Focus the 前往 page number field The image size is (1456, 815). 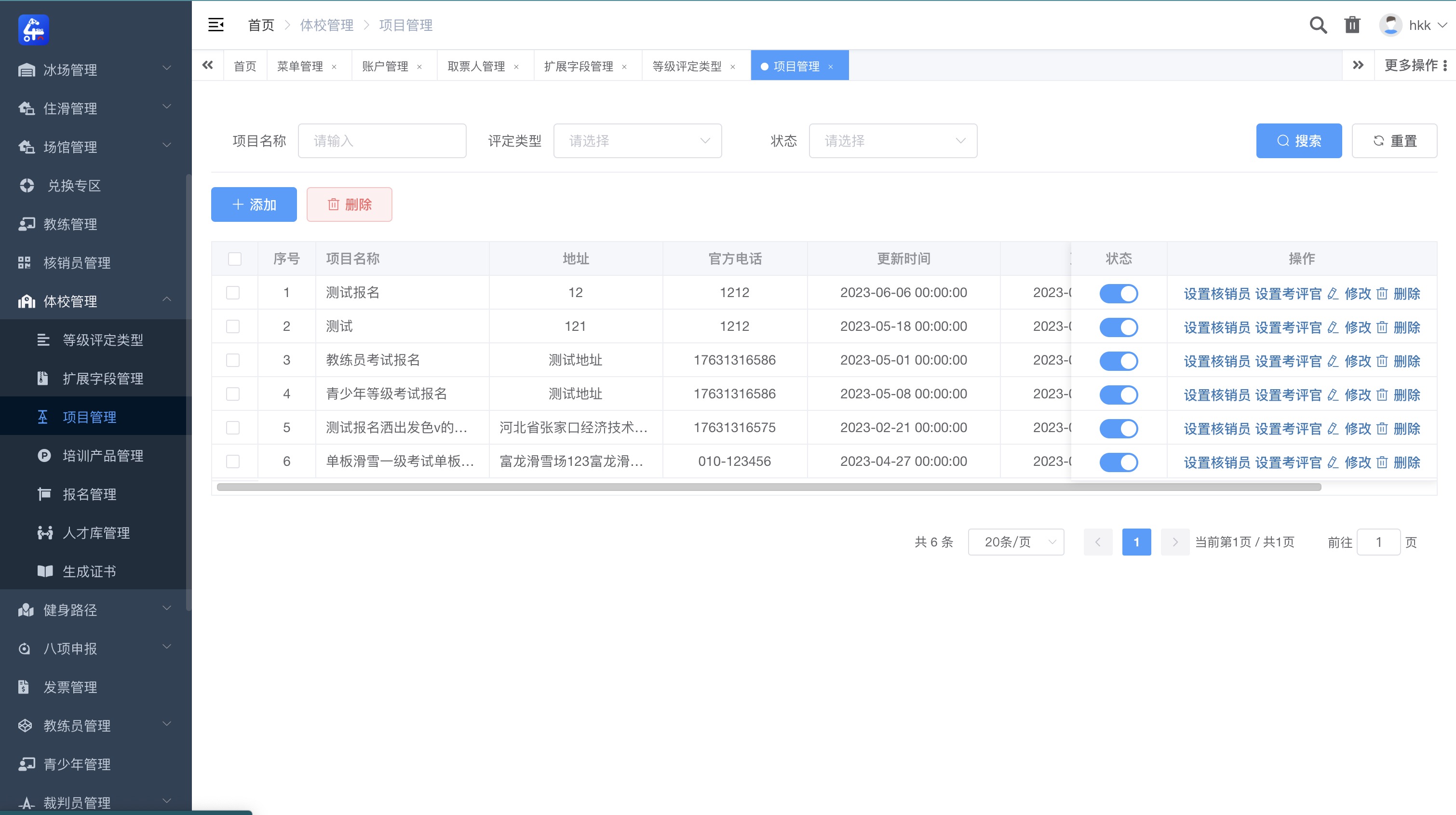coord(1378,542)
